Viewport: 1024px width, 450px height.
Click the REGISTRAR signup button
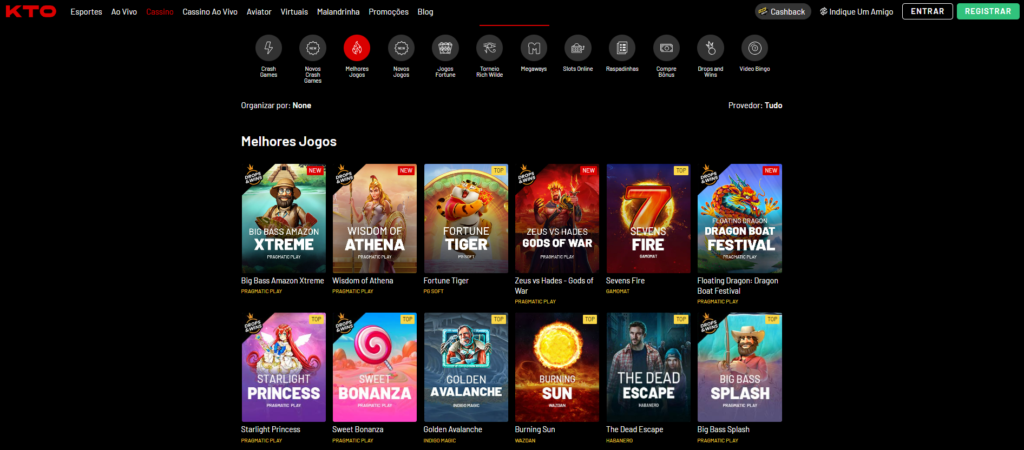click(988, 11)
